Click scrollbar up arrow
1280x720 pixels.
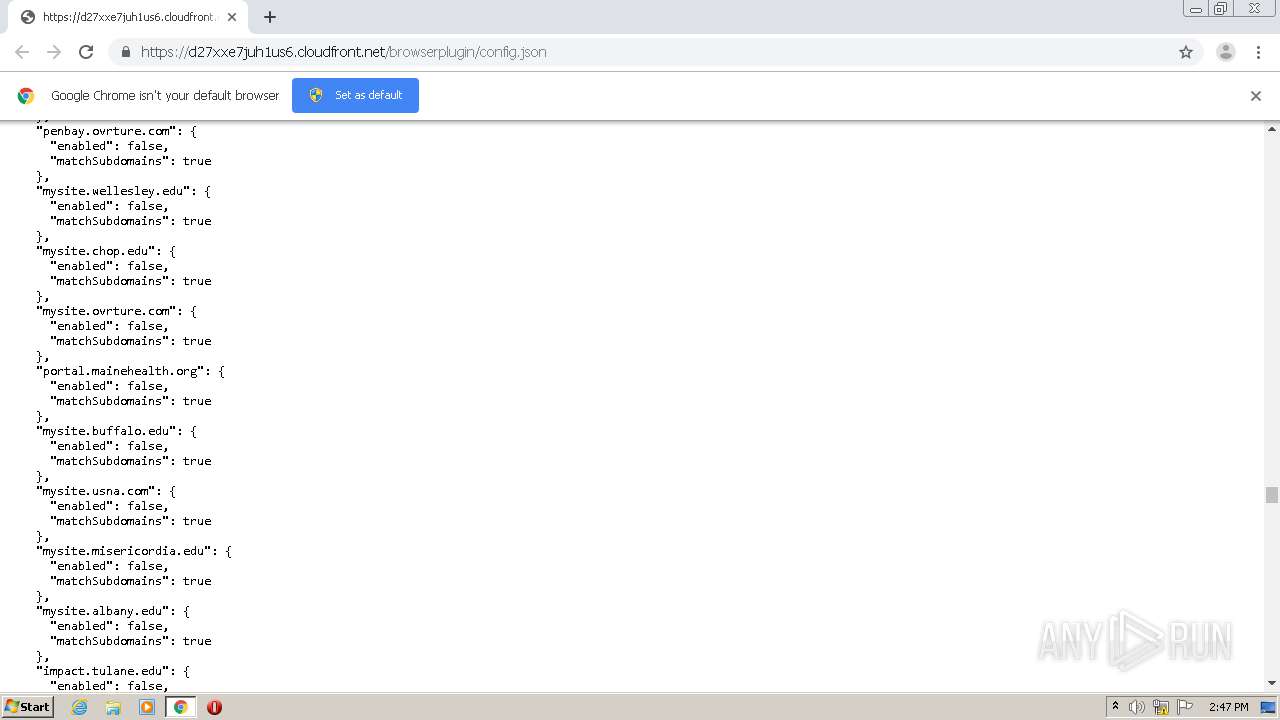[x=1272, y=129]
